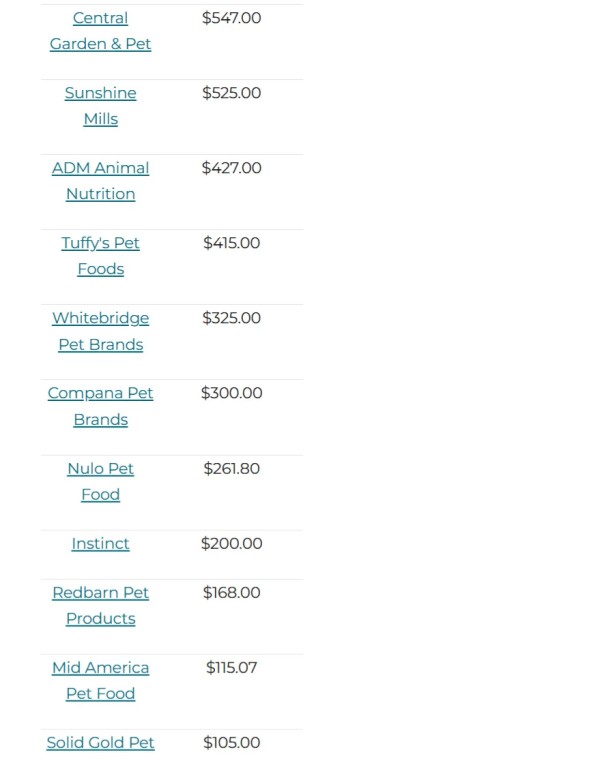
Task: Open the Whitebridge Pet Brands link
Action: [100, 331]
